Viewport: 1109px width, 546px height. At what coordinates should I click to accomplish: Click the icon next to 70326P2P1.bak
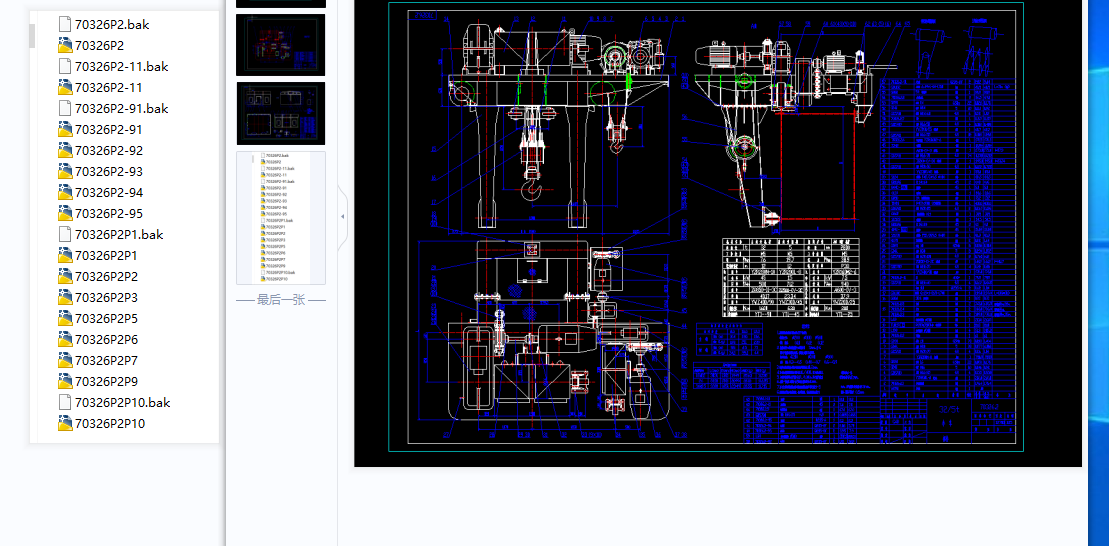65,235
